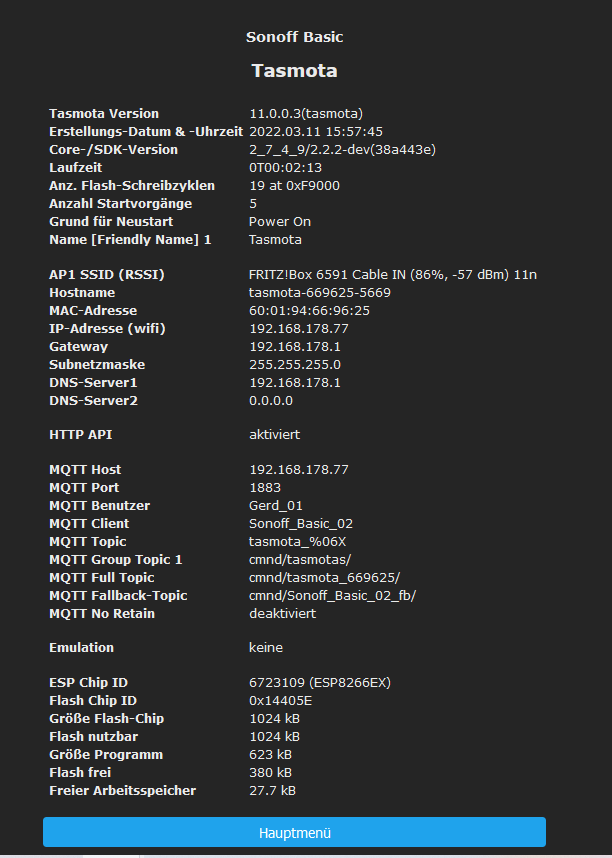The width and height of the screenshot is (612, 858).
Task: Click the Sonoff Basic title text
Action: tap(294, 37)
